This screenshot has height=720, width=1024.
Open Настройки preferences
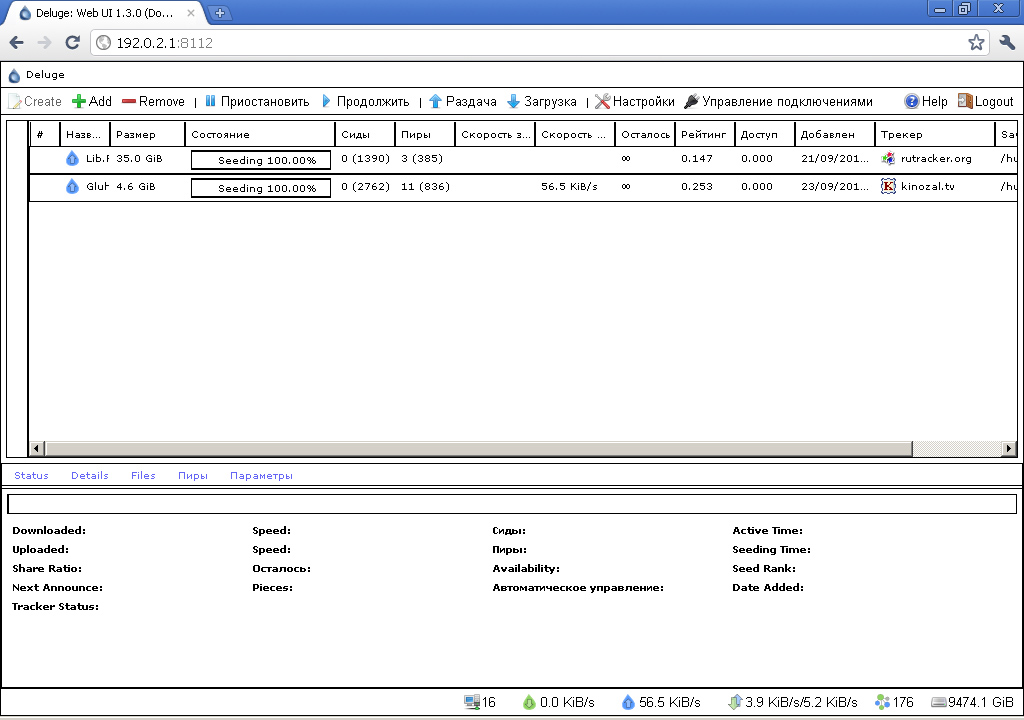coord(635,101)
